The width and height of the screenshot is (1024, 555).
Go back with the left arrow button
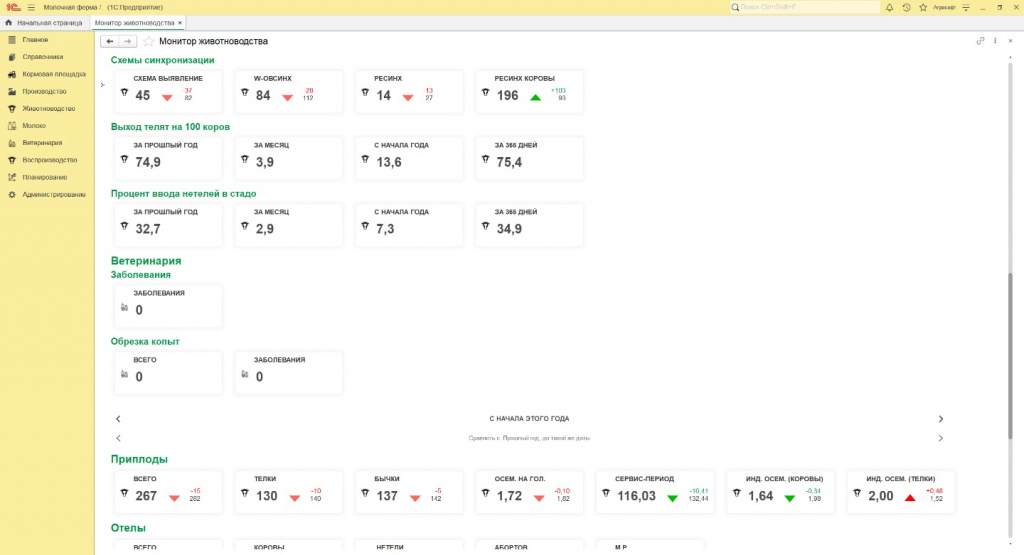[x=110, y=41]
